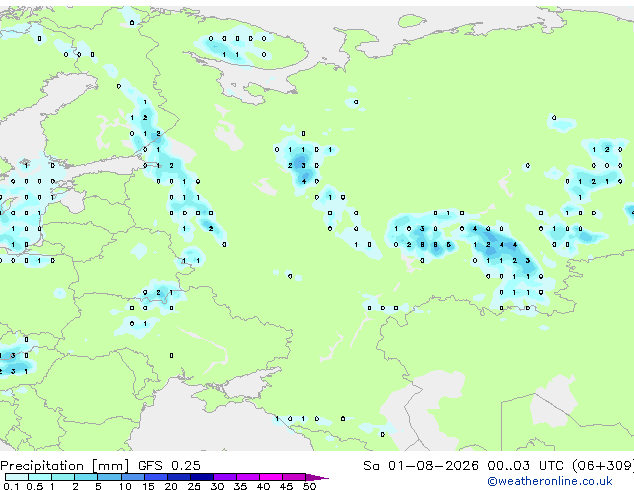
Task: Click legend label "35"
Action: click(x=240, y=486)
